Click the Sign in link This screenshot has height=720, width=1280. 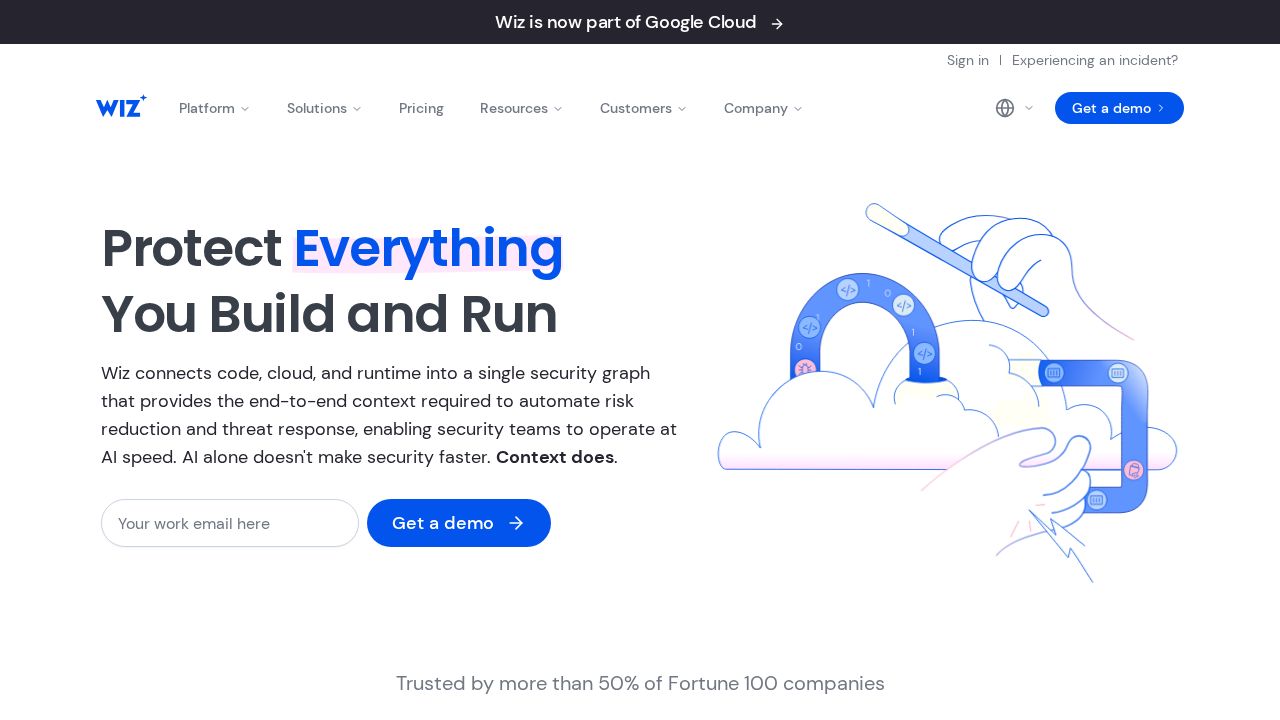tap(968, 60)
